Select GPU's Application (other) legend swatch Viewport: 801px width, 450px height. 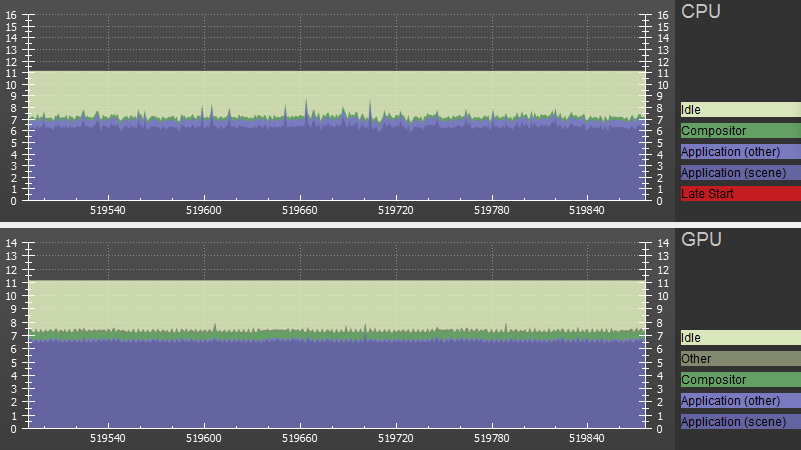click(x=739, y=401)
